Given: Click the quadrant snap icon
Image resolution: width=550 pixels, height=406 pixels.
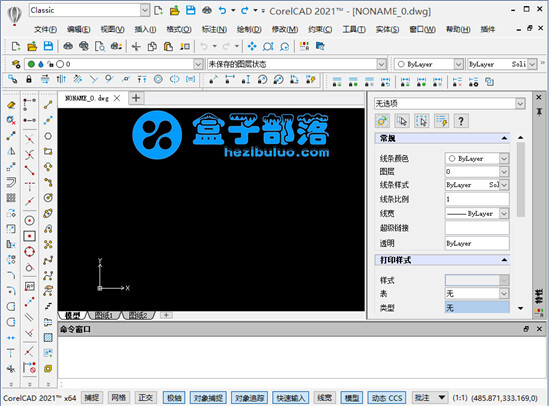Looking at the screenshot, I should 29,252.
